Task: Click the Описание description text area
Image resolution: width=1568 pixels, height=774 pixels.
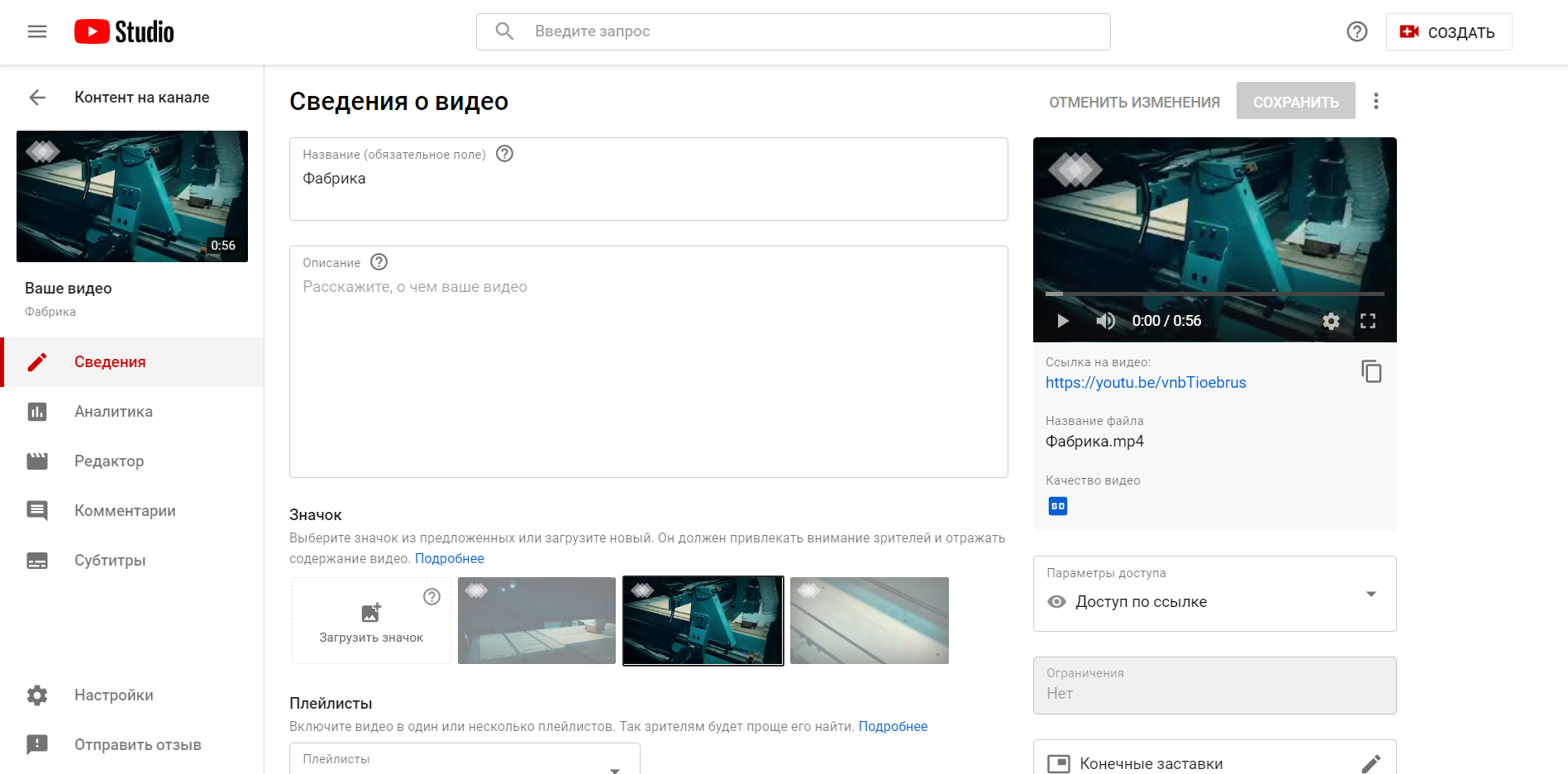Action: [x=648, y=362]
